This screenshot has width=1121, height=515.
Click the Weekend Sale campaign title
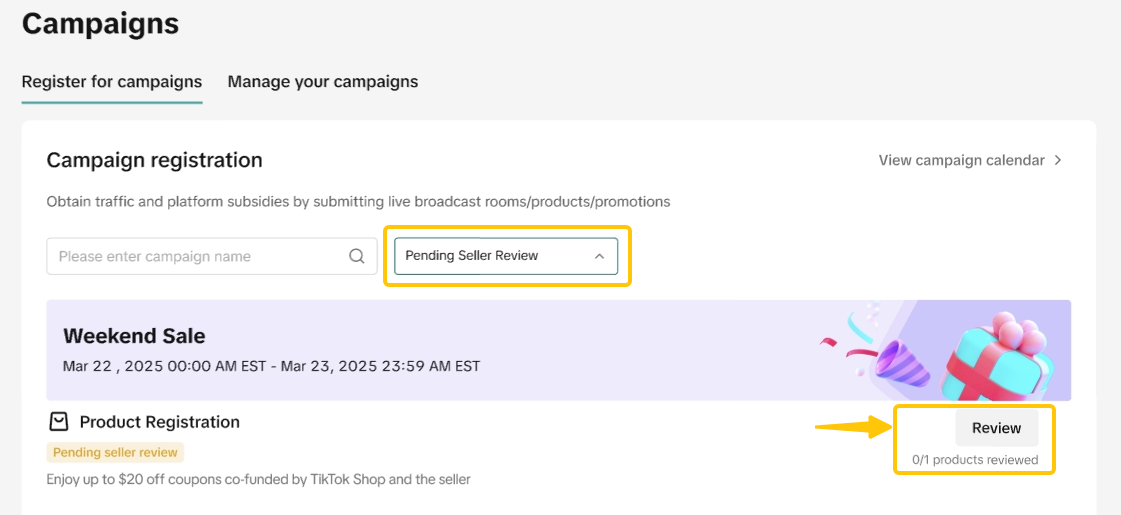click(134, 336)
